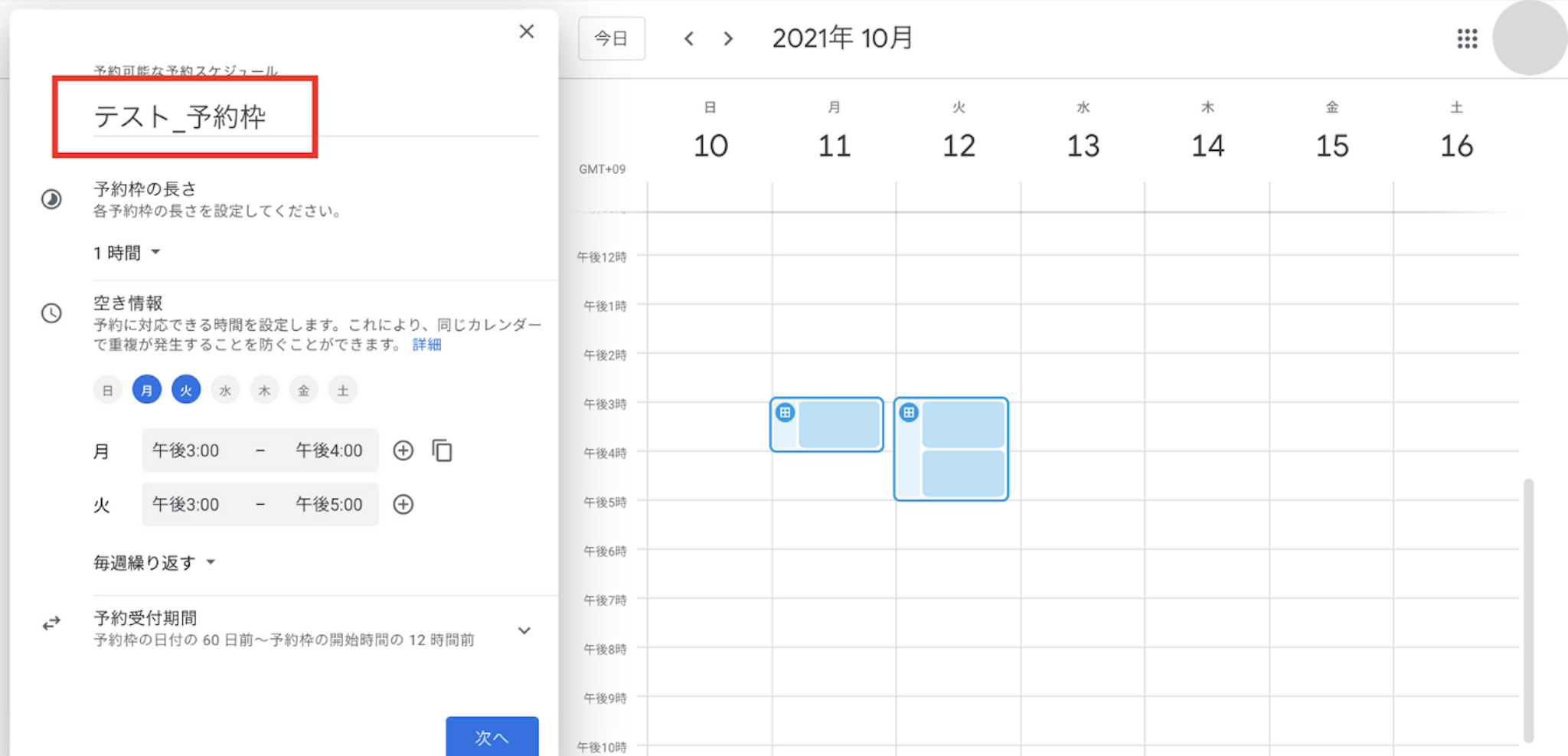Toggle Sunday availability day
Image resolution: width=1568 pixels, height=756 pixels.
(108, 391)
